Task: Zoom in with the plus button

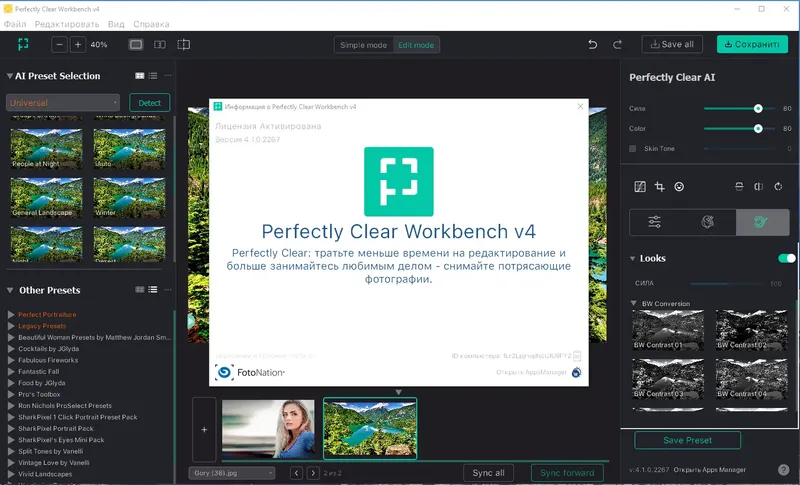Action: pos(78,44)
